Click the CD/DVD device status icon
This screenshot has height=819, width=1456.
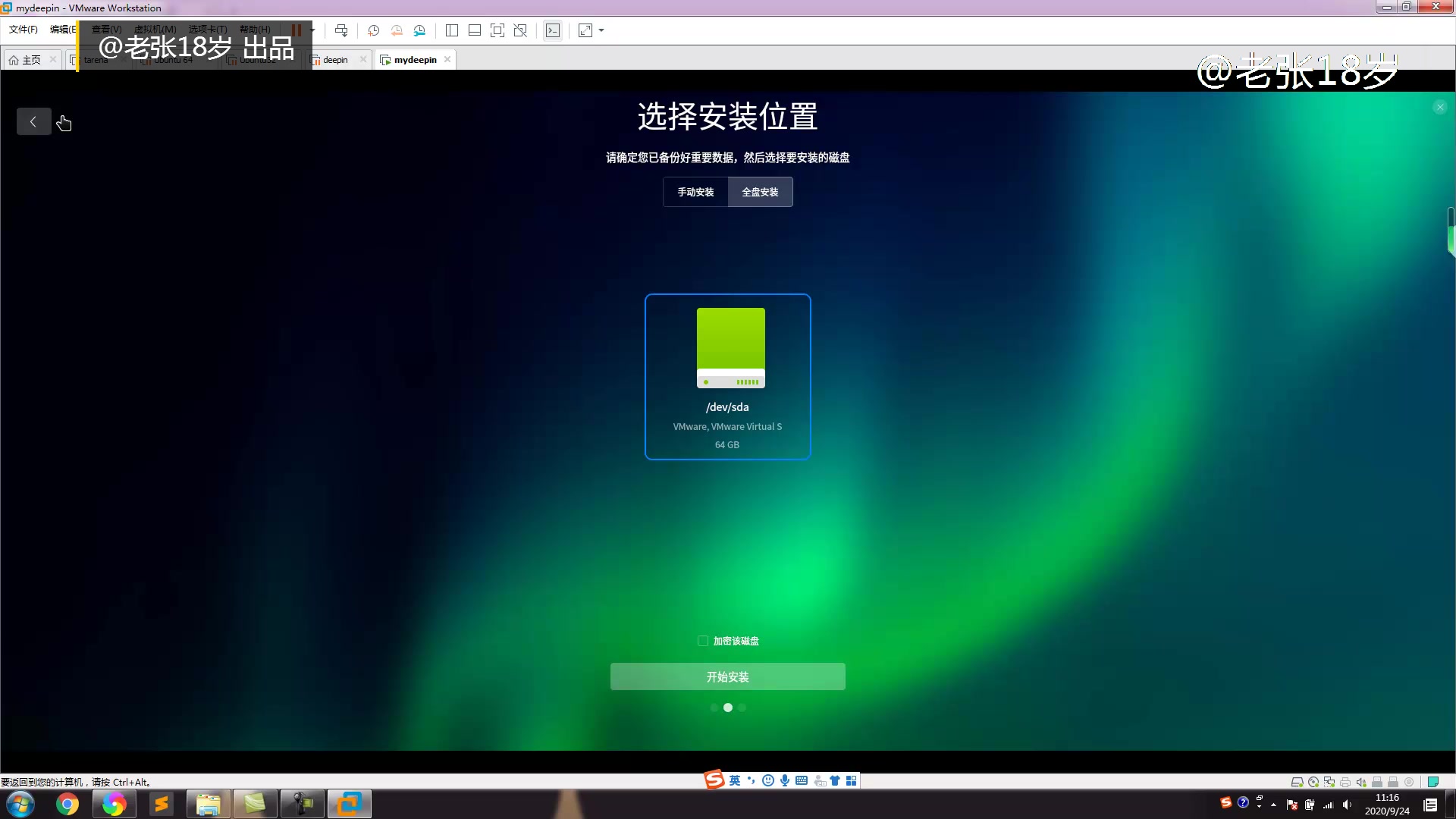click(x=1313, y=782)
